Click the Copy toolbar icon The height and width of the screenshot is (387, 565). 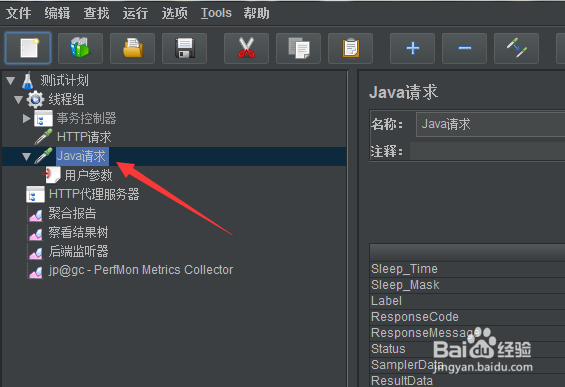coord(298,48)
